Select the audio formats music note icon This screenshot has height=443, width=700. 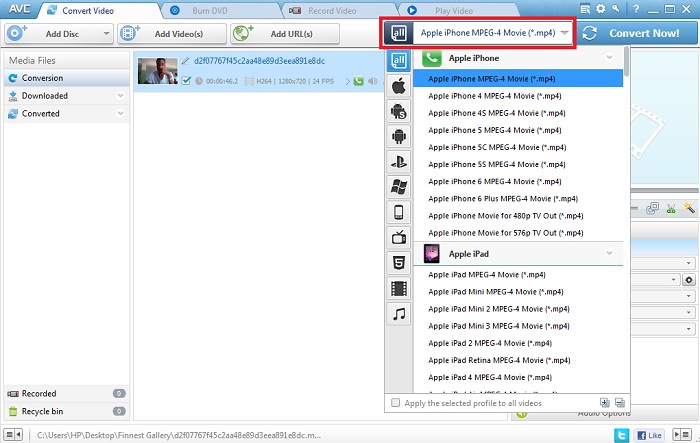pyautogui.click(x=399, y=314)
